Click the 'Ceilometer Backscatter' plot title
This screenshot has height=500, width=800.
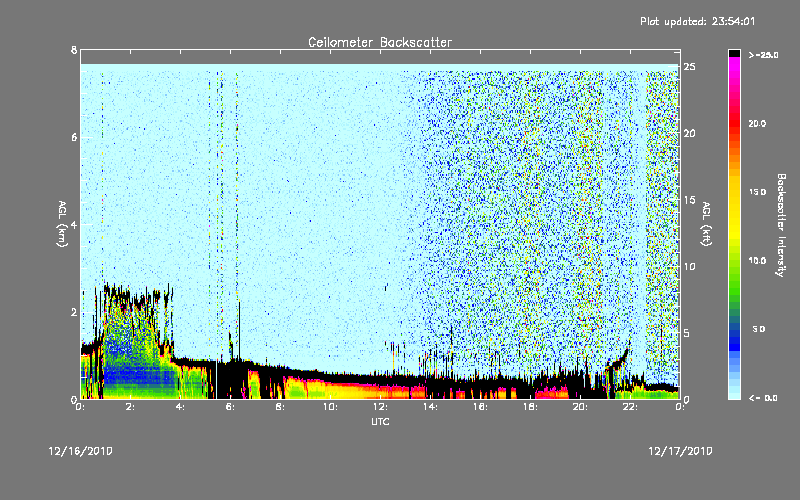[x=380, y=42]
